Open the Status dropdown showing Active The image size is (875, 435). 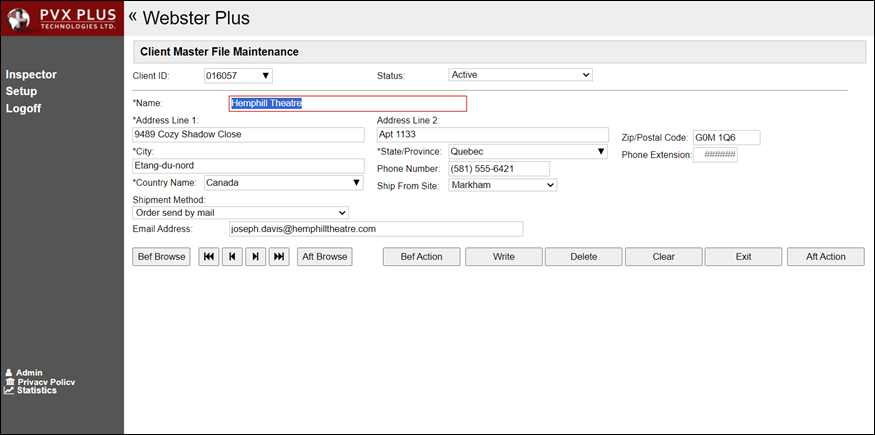click(520, 75)
